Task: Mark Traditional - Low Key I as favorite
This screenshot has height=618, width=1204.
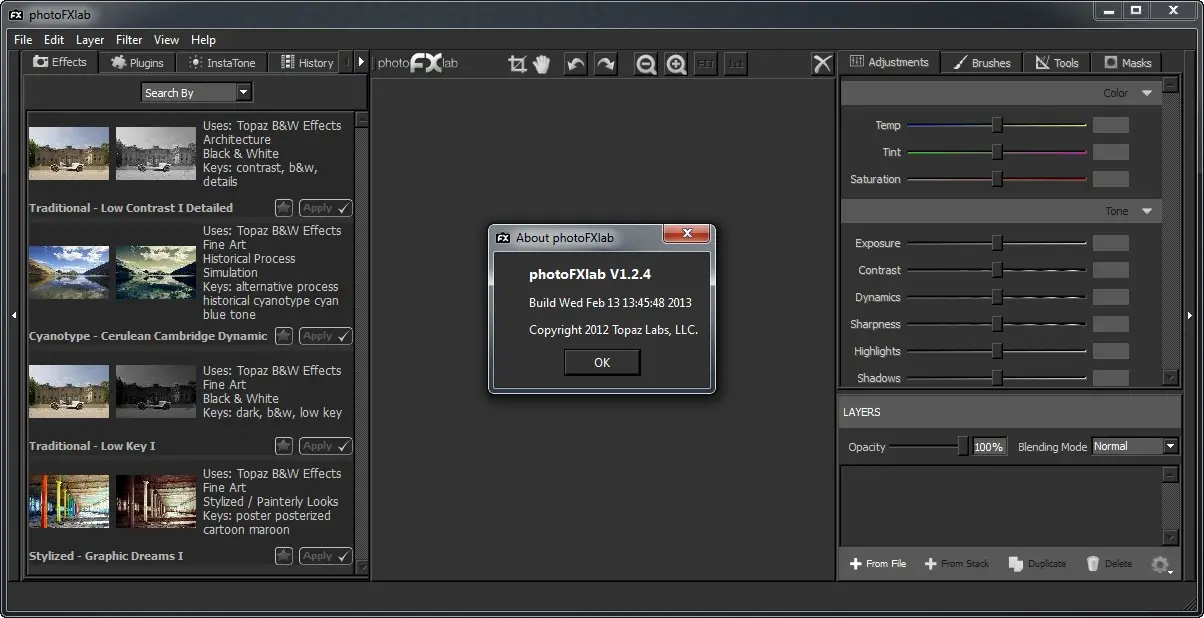Action: tap(284, 446)
